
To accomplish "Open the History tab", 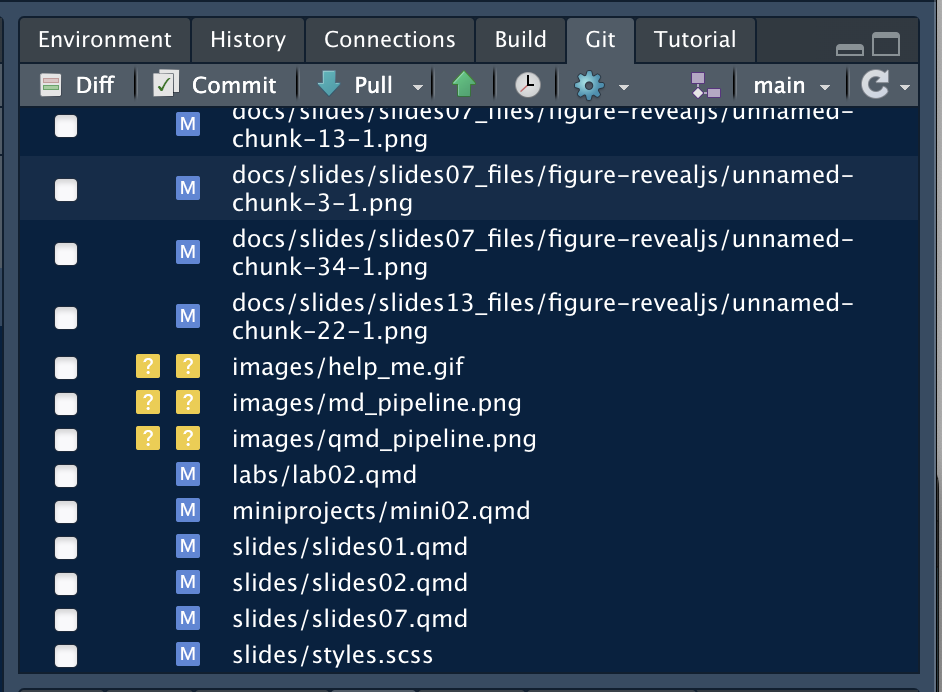I will pyautogui.click(x=248, y=40).
